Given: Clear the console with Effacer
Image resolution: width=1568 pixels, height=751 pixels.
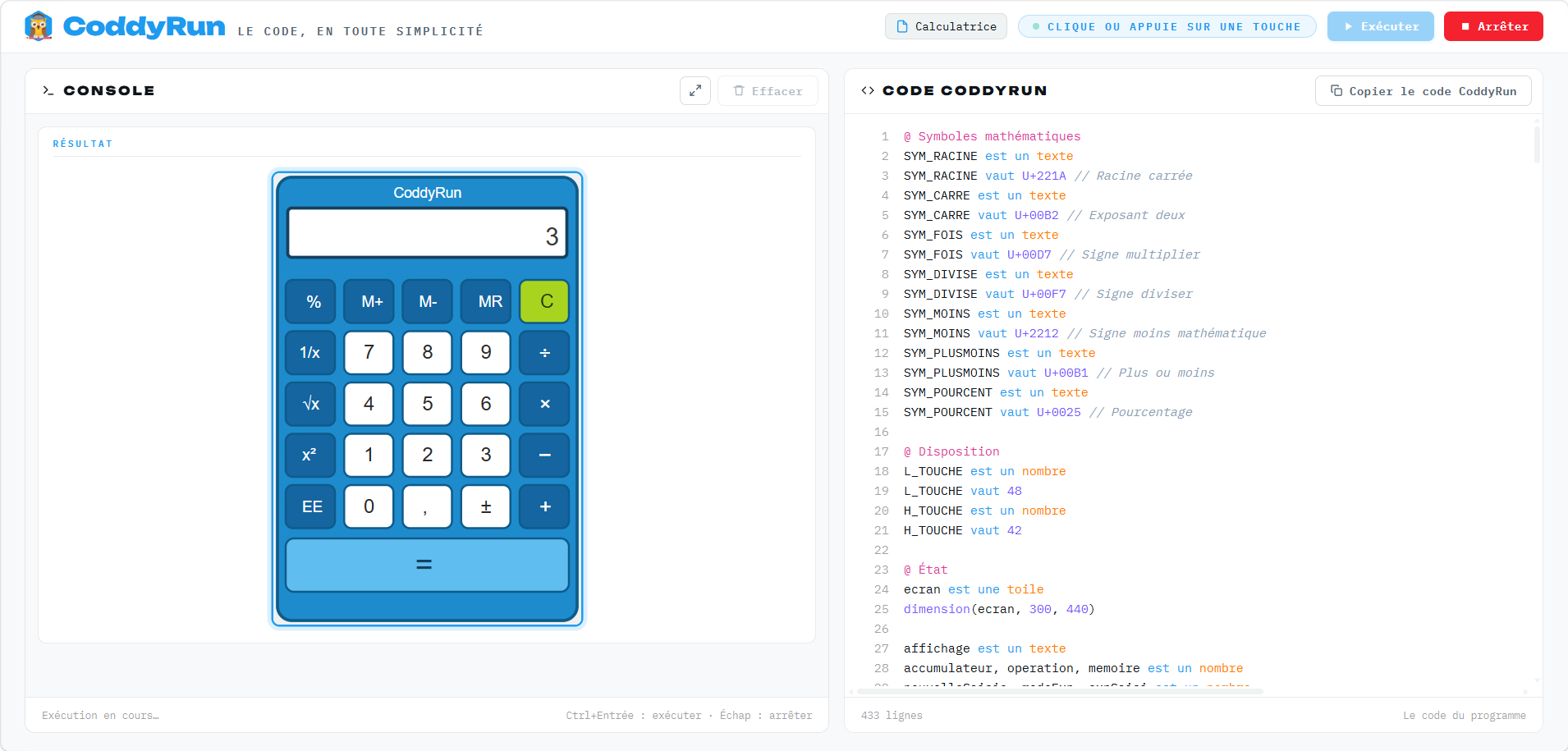Looking at the screenshot, I should [768, 90].
